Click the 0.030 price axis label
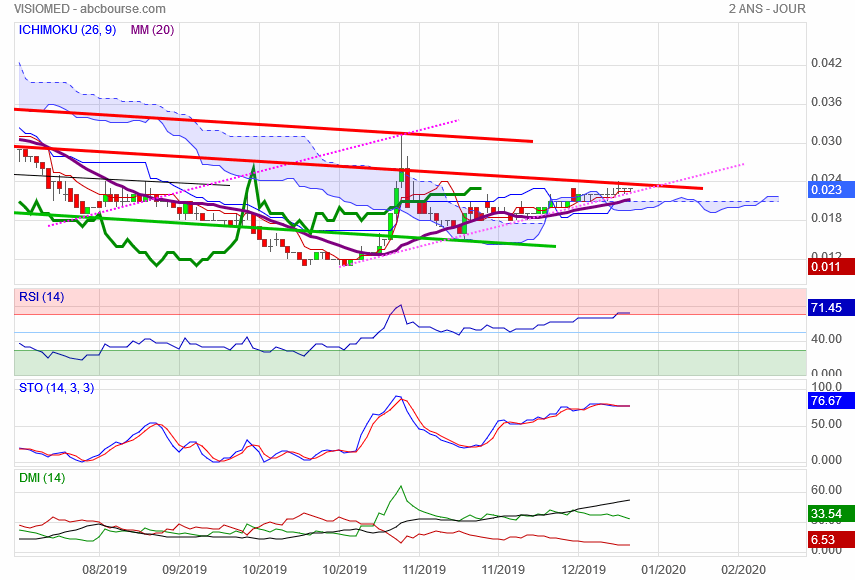Image resolution: width=855 pixels, height=580 pixels. click(x=826, y=141)
